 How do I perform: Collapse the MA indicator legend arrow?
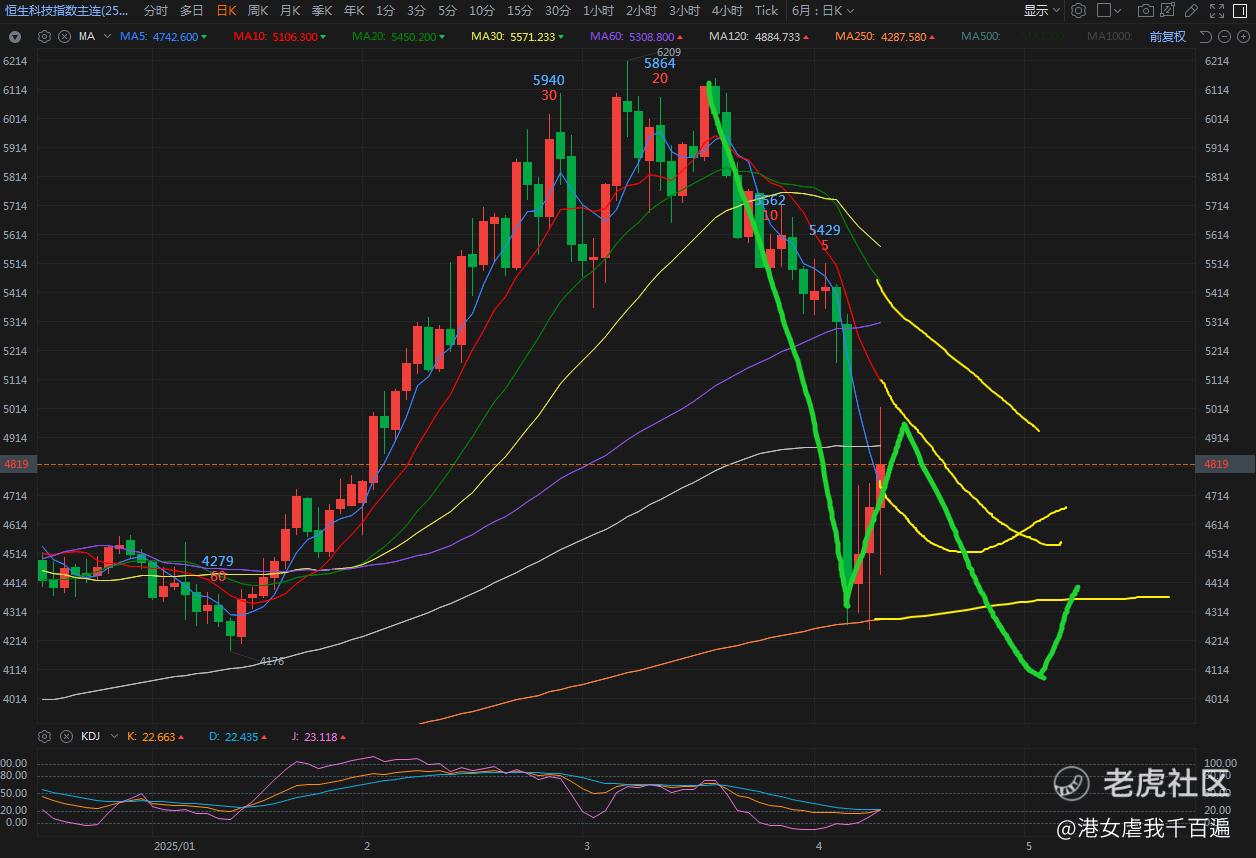pyautogui.click(x=14, y=36)
